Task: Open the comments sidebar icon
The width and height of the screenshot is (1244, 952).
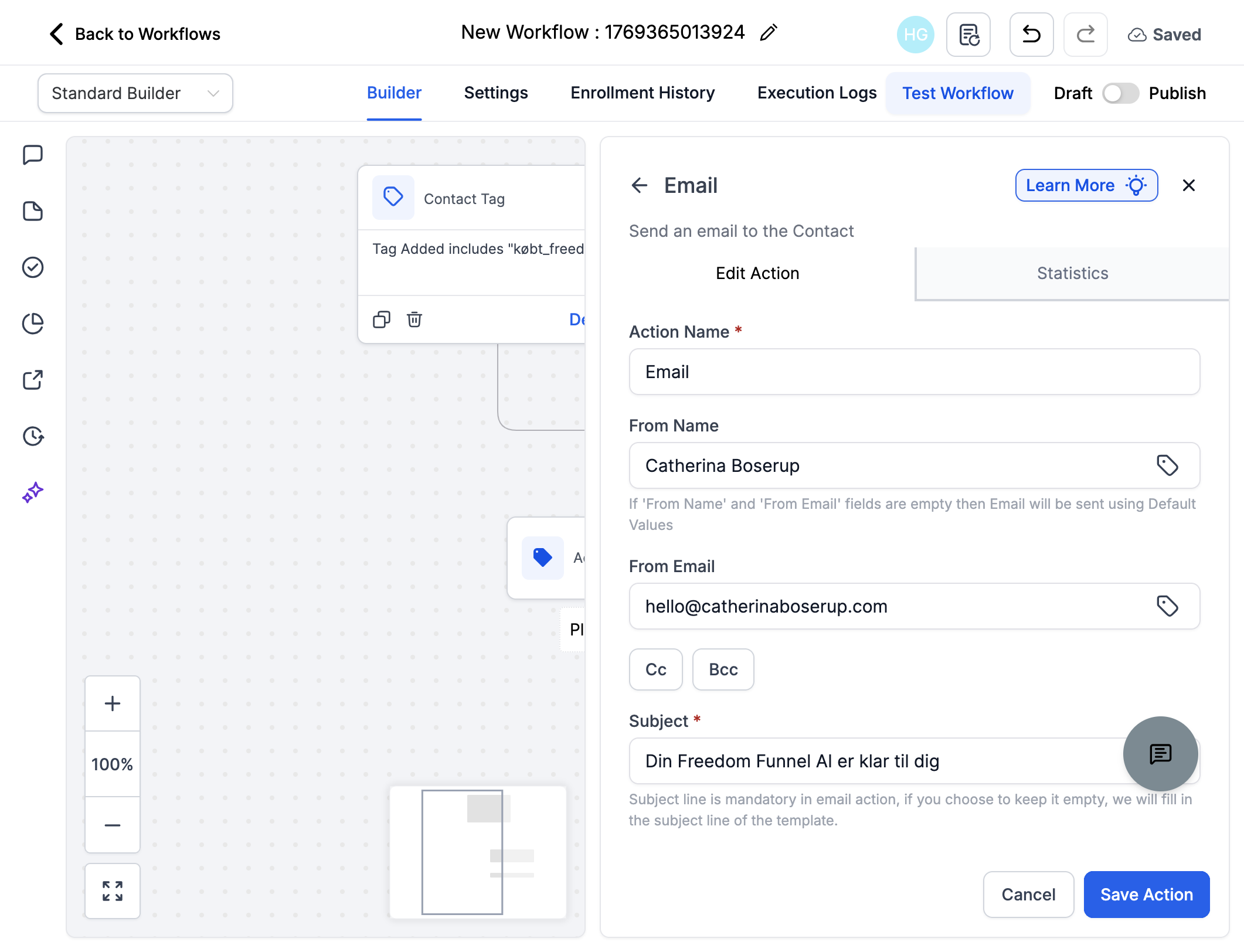Action: point(33,155)
